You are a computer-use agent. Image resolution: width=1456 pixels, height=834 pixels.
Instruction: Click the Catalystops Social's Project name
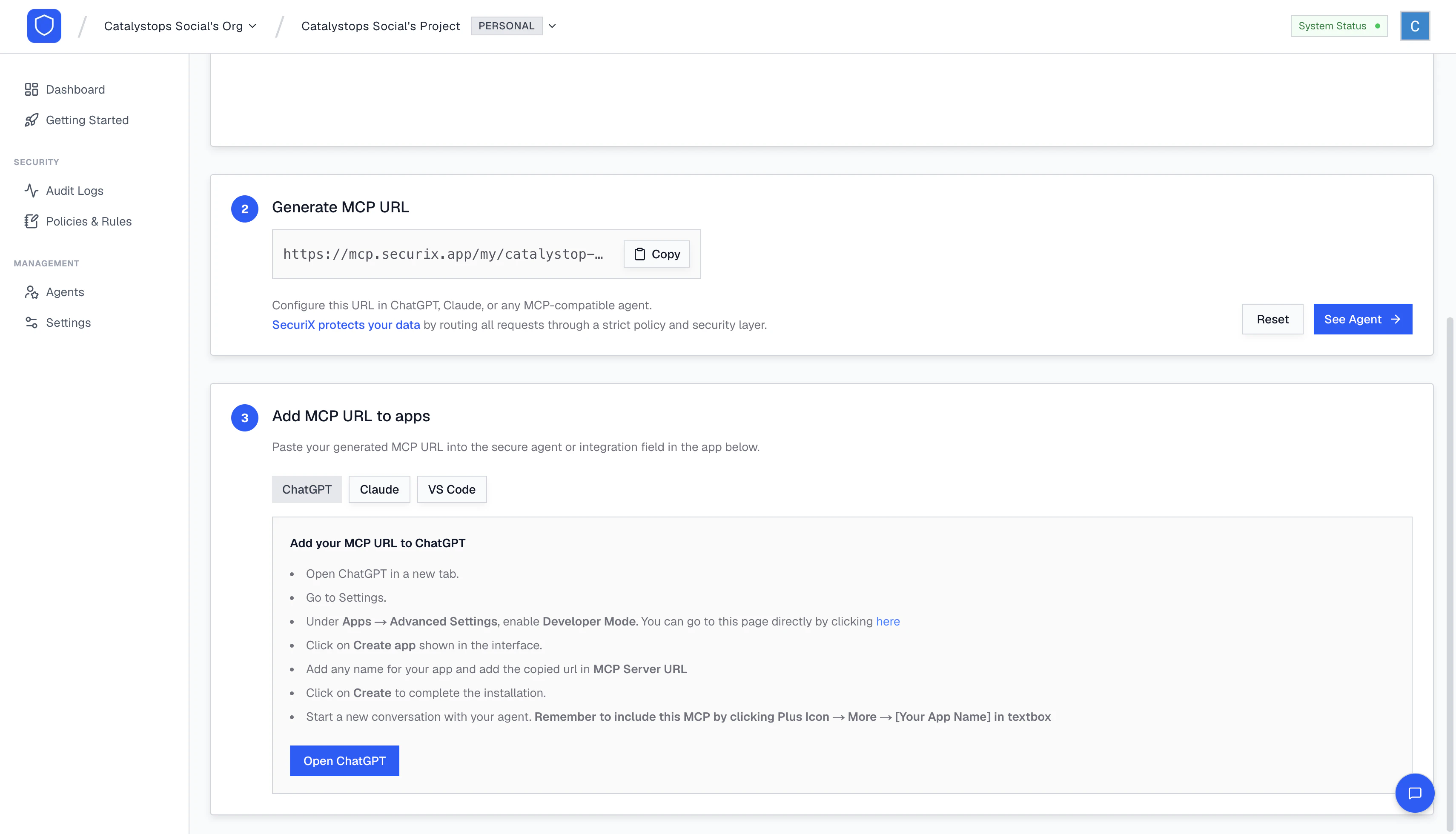point(381,26)
